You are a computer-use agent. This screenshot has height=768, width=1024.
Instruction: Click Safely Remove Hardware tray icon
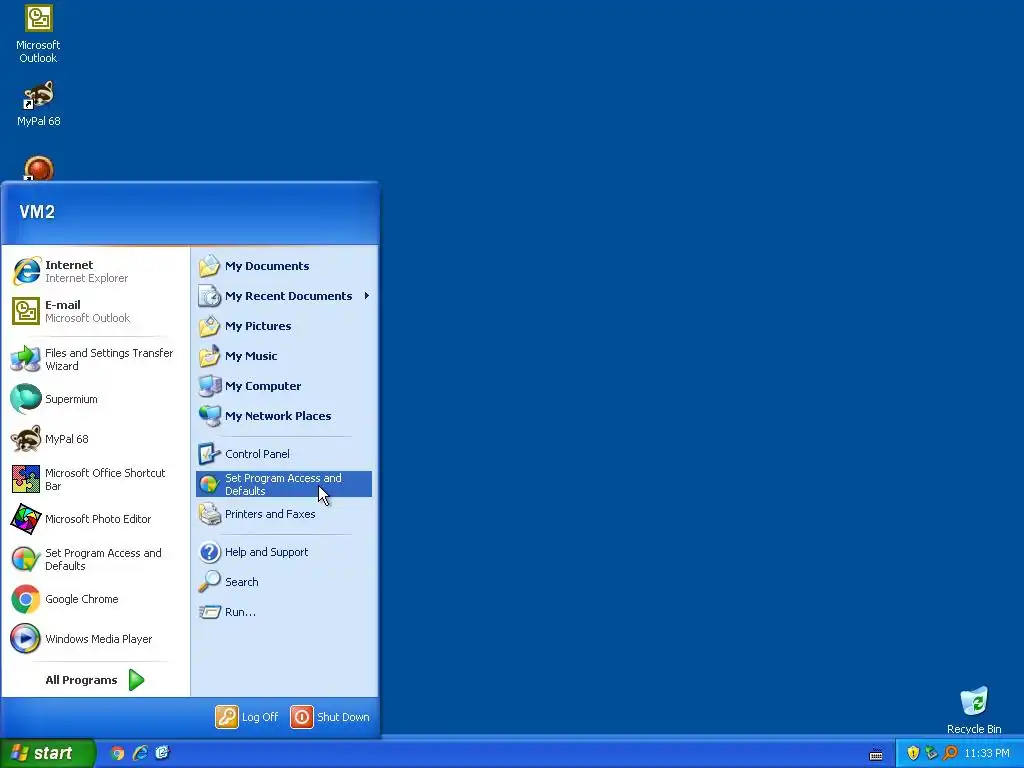coord(931,754)
